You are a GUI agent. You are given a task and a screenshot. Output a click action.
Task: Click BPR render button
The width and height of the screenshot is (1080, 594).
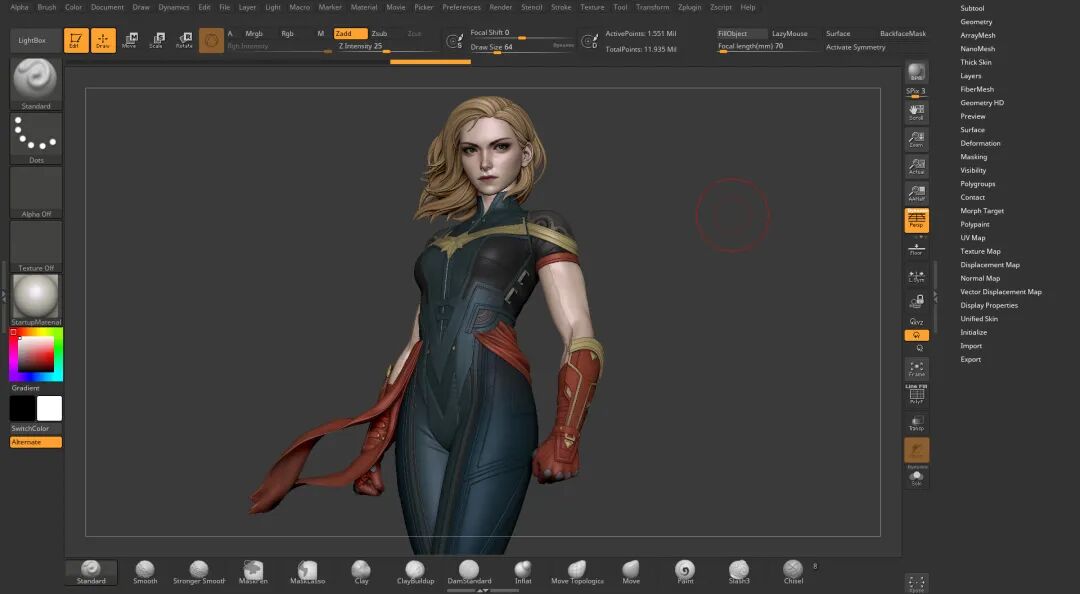pyautogui.click(x=916, y=72)
